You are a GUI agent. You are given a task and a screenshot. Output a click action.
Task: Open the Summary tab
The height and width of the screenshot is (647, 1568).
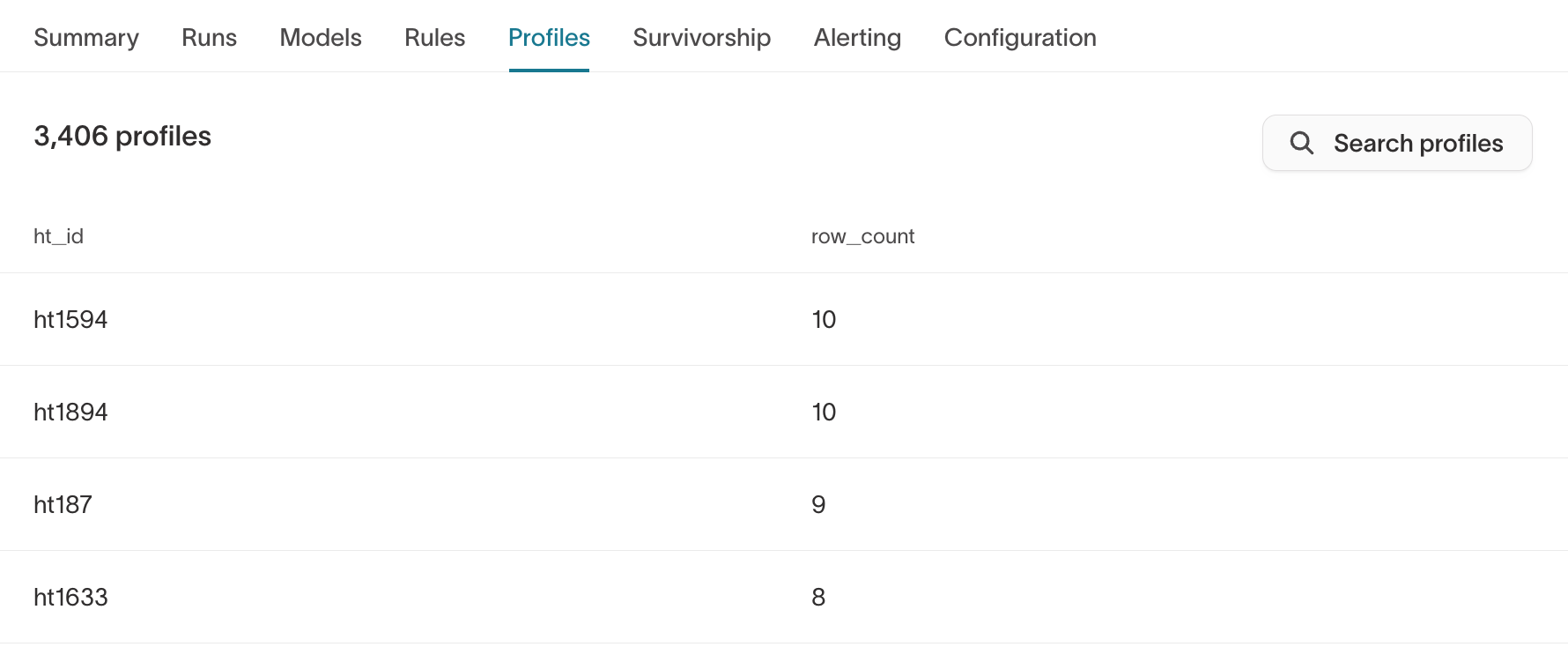[x=86, y=38]
